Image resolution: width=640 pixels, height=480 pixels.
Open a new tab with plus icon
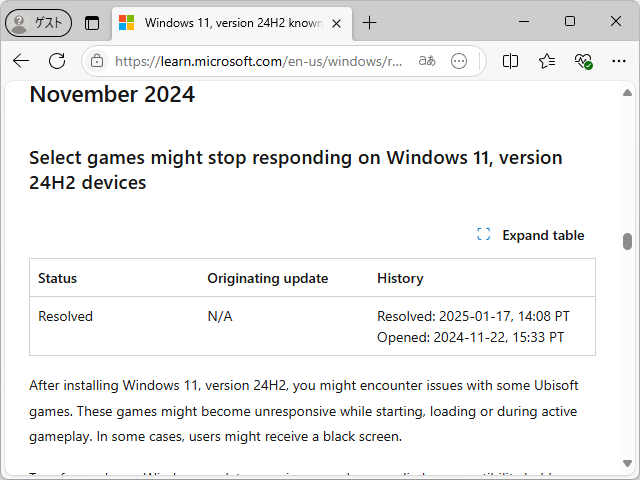[369, 23]
